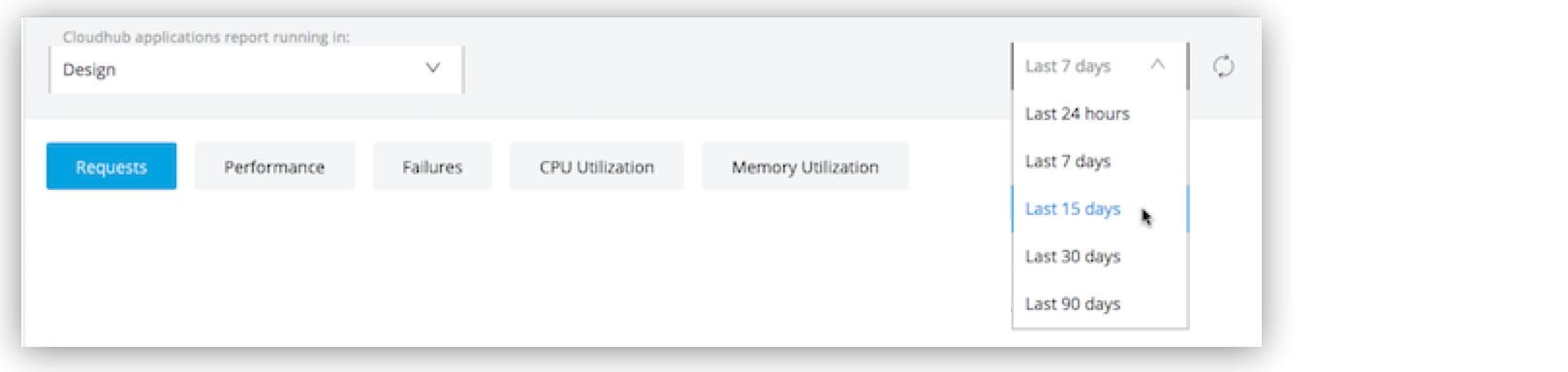Choose Last 7 days from the list
The width and height of the screenshot is (1568, 372).
pyautogui.click(x=1099, y=161)
